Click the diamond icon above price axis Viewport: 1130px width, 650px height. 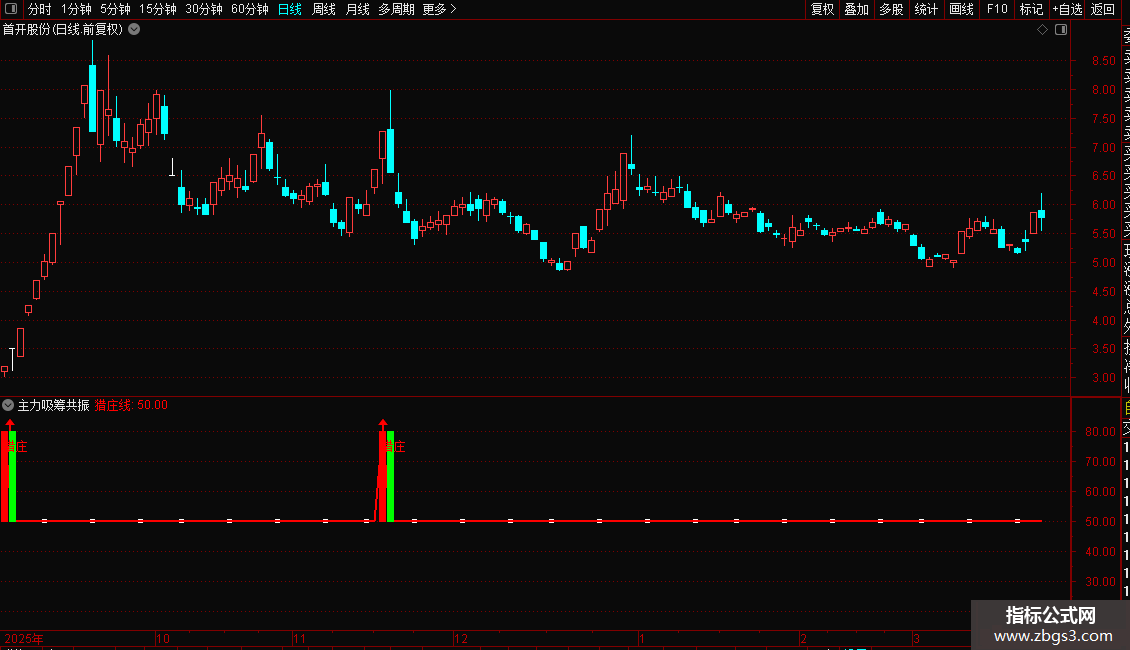click(x=1042, y=30)
